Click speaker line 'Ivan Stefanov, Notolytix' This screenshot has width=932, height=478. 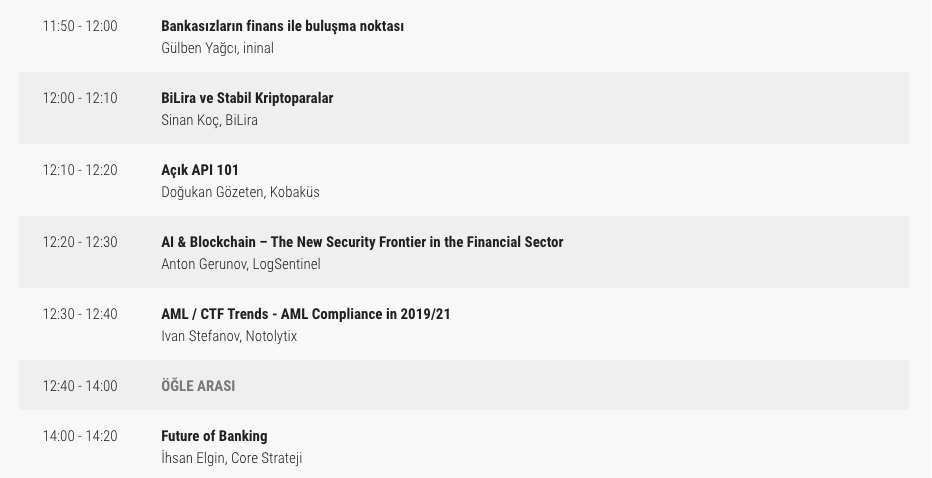[229, 336]
